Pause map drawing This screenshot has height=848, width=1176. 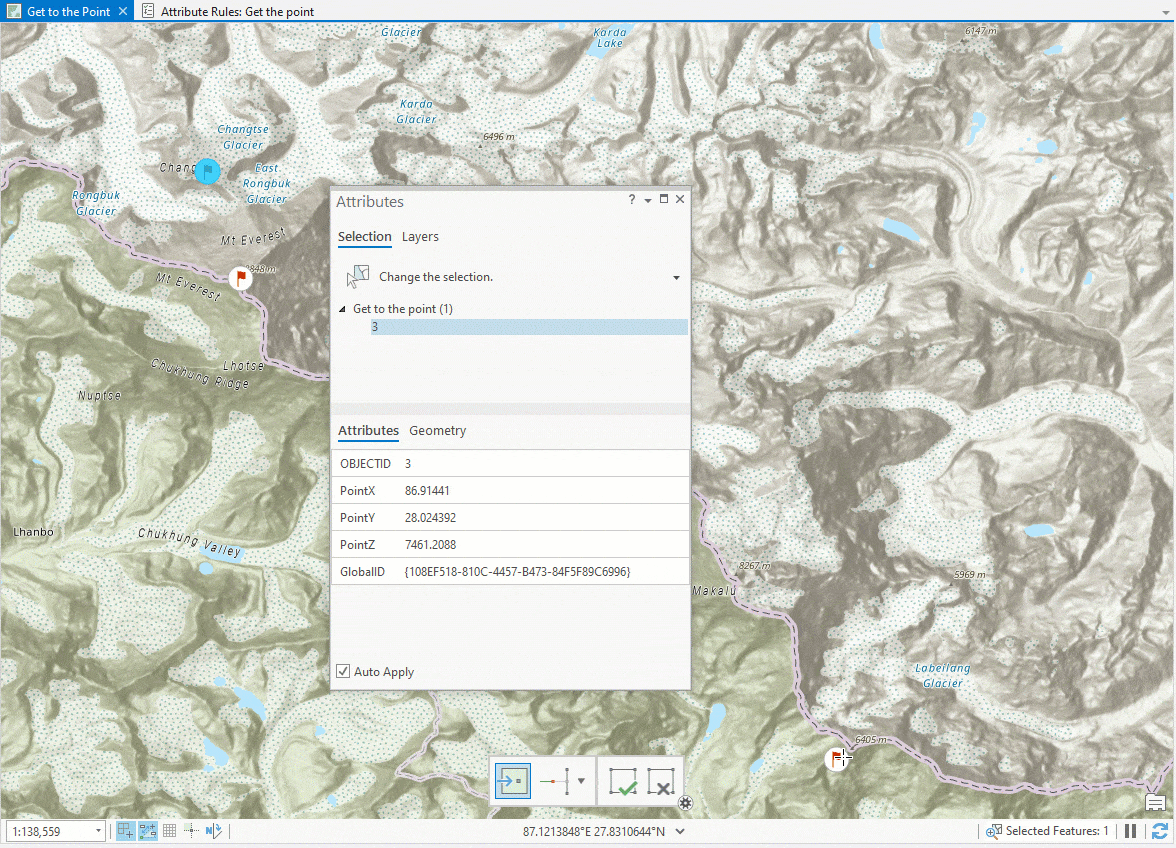pyautogui.click(x=1130, y=831)
